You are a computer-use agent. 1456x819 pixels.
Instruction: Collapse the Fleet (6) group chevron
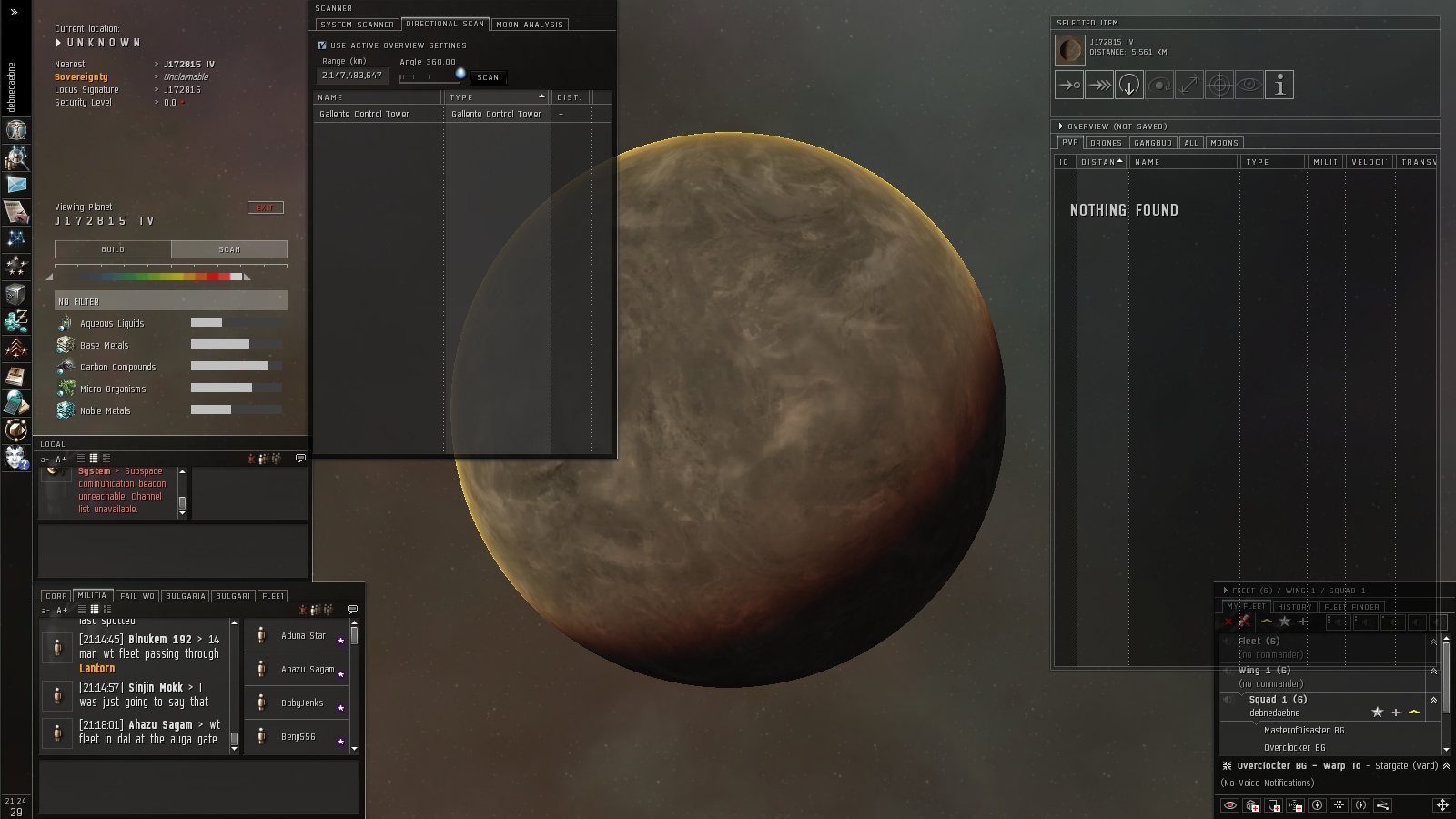[1433, 642]
